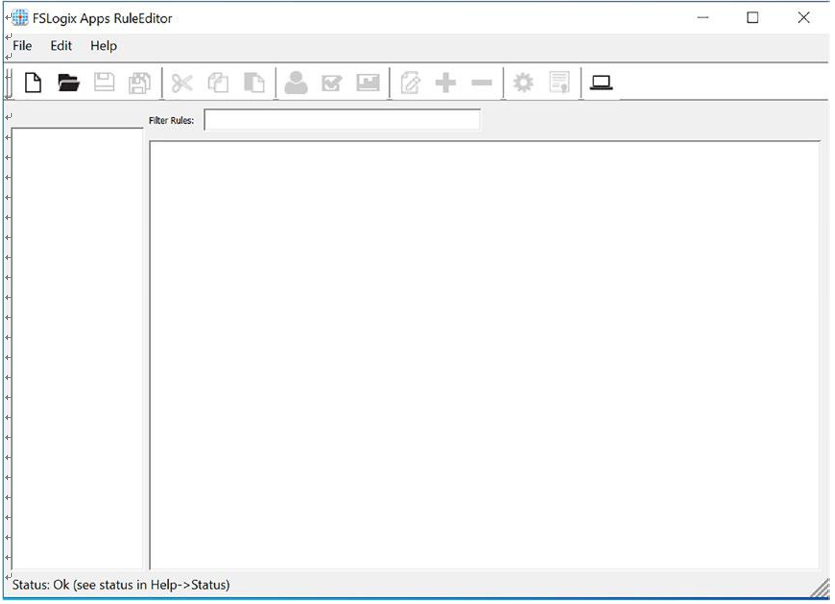Viewport: 835px width, 604px height.
Task: Click inside the empty rules pane
Action: [x=485, y=355]
